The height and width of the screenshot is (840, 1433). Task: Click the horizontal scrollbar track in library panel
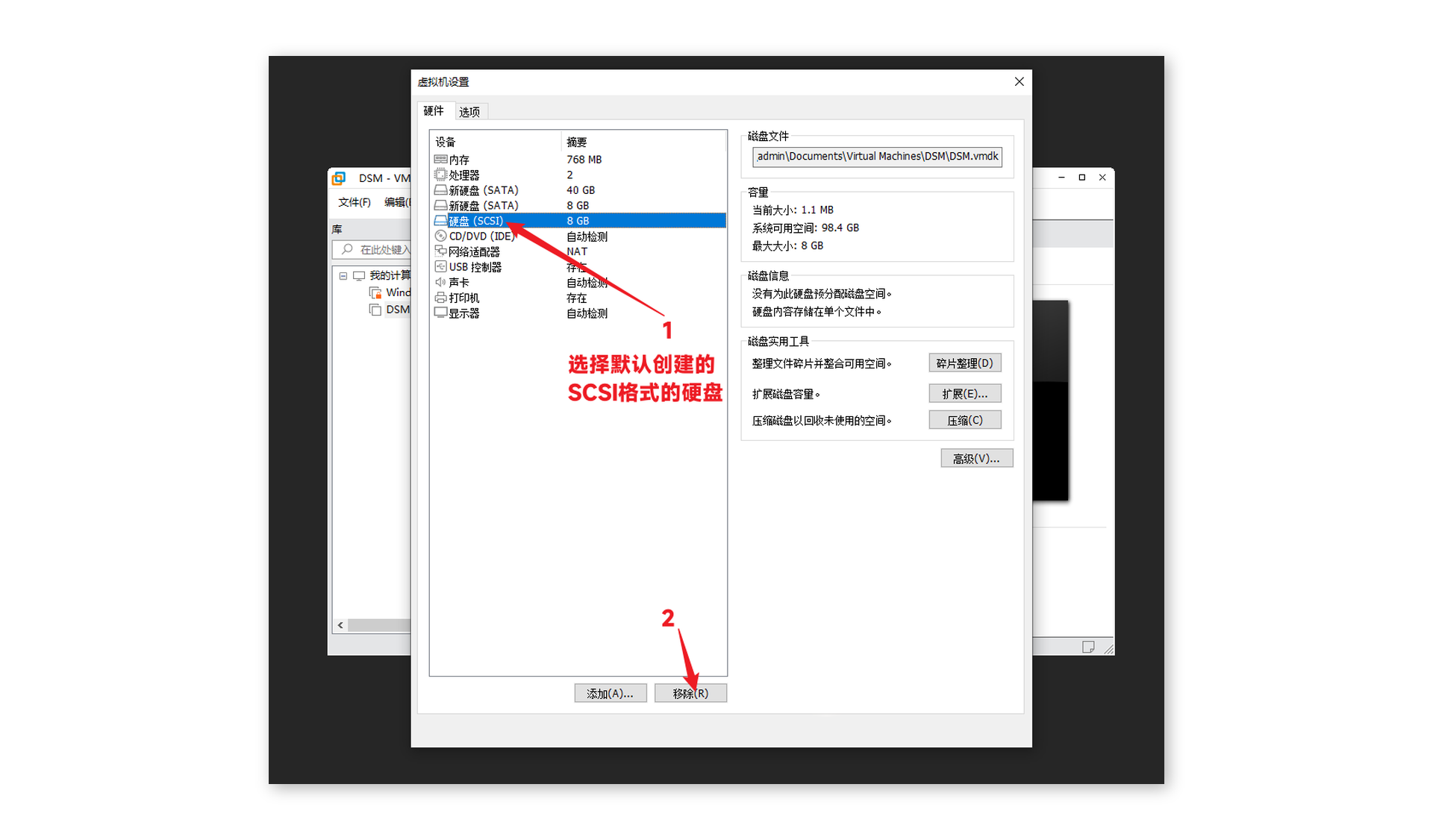pyautogui.click(x=379, y=625)
